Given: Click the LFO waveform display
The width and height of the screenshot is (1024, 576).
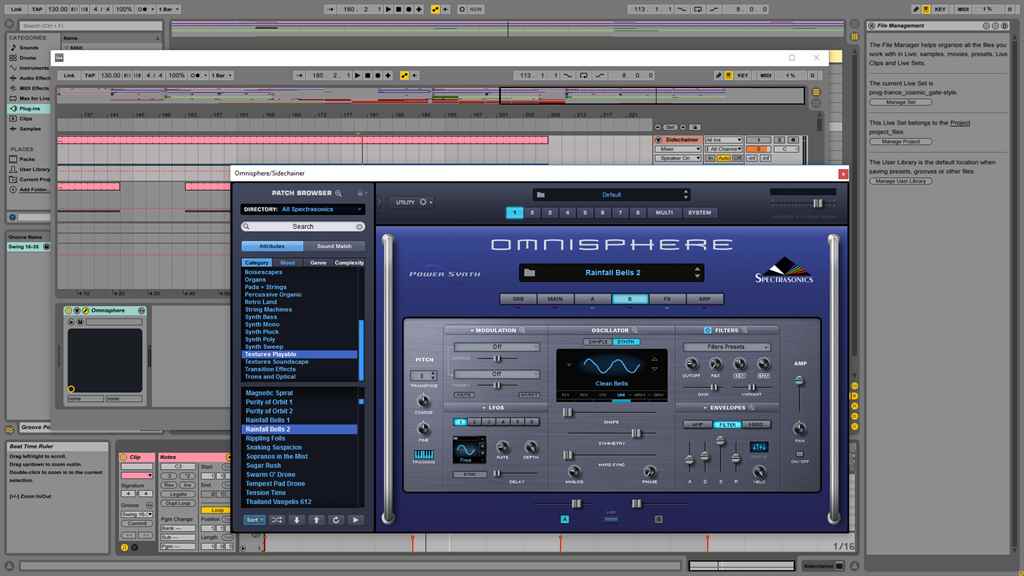Looking at the screenshot, I should (x=469, y=450).
